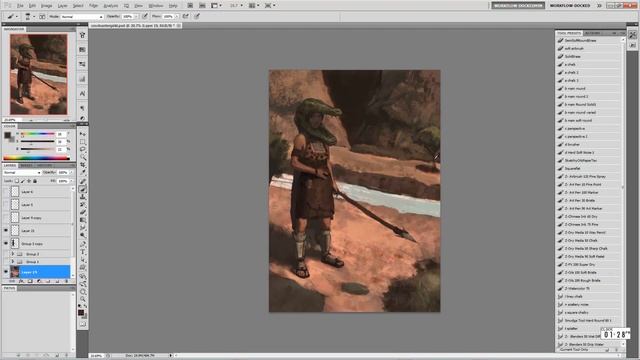Pick a color from the spectrum ramp
Viewport: 640px width, 360px height.
(36, 158)
